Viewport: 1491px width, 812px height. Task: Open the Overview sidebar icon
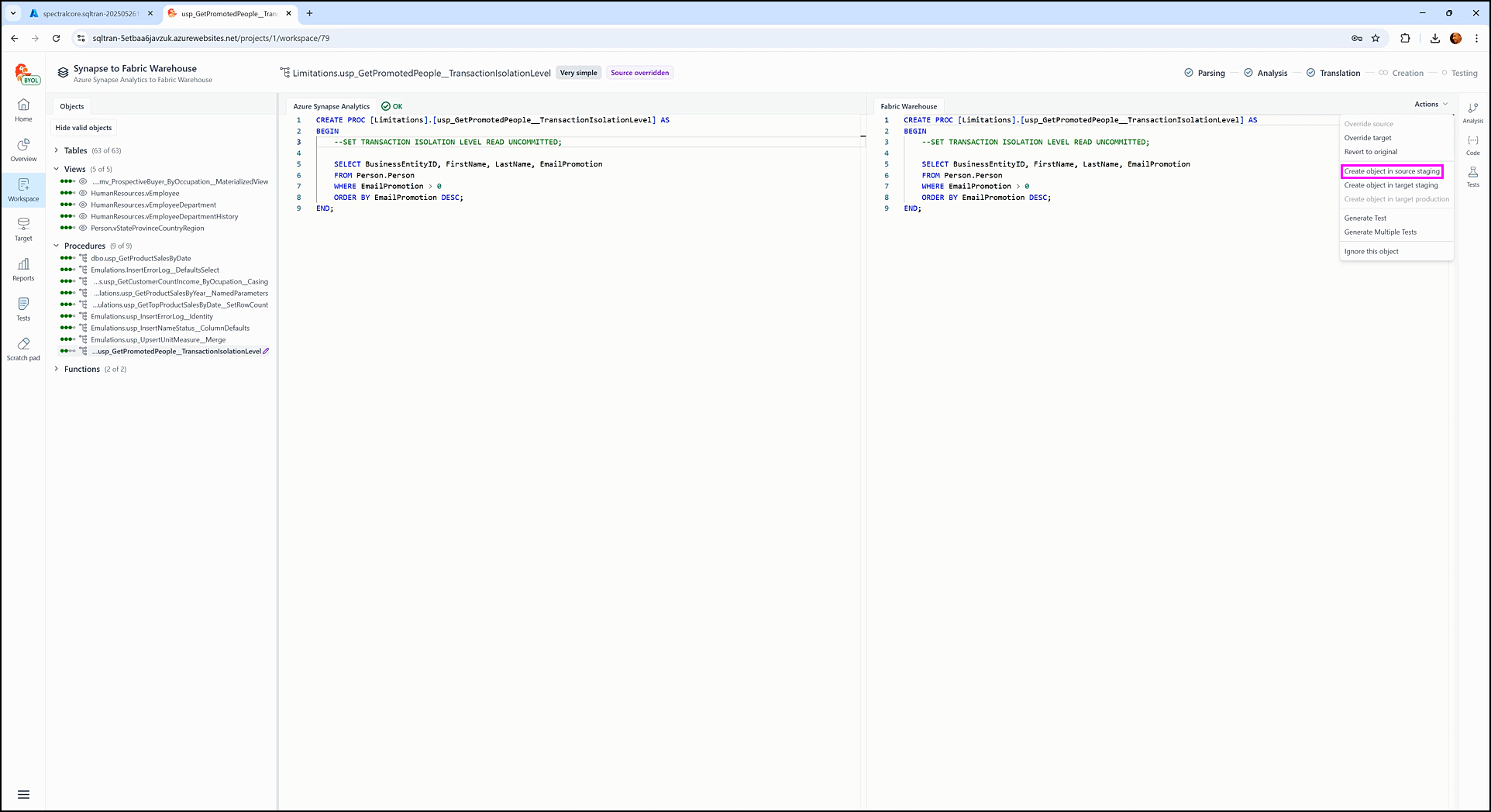click(23, 150)
